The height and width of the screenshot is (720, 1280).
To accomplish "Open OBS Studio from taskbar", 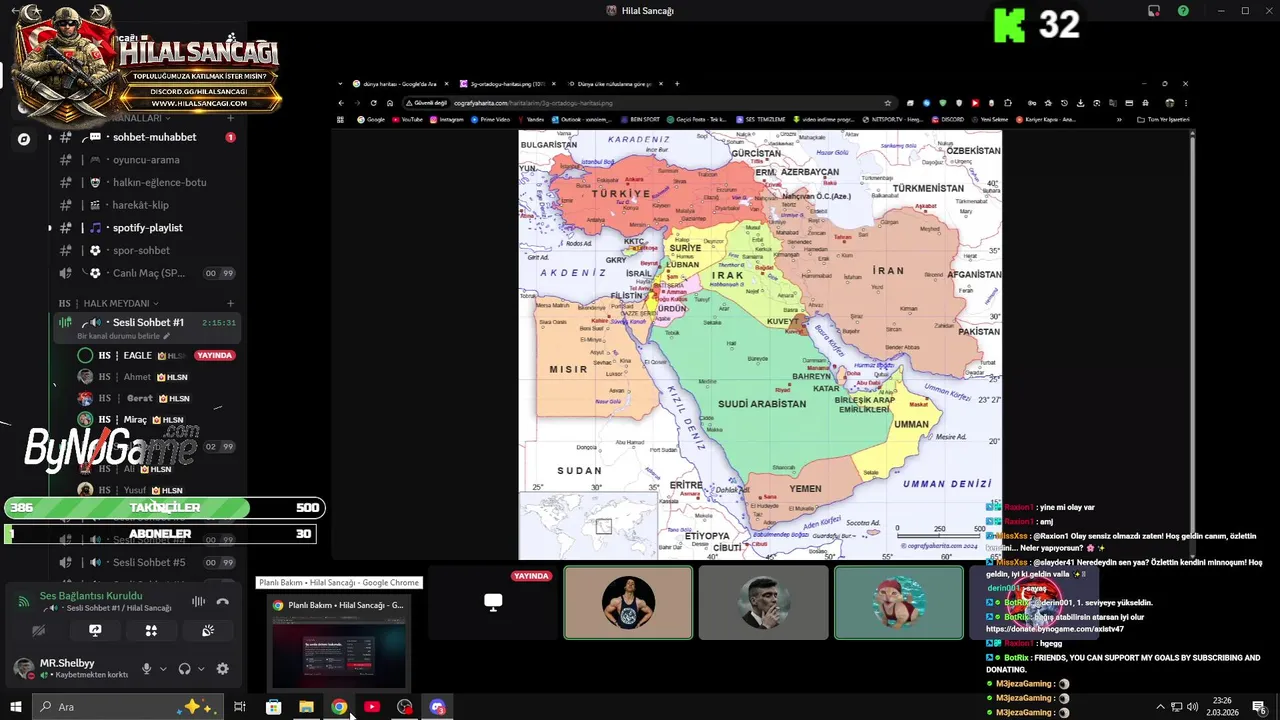I will pos(405,707).
